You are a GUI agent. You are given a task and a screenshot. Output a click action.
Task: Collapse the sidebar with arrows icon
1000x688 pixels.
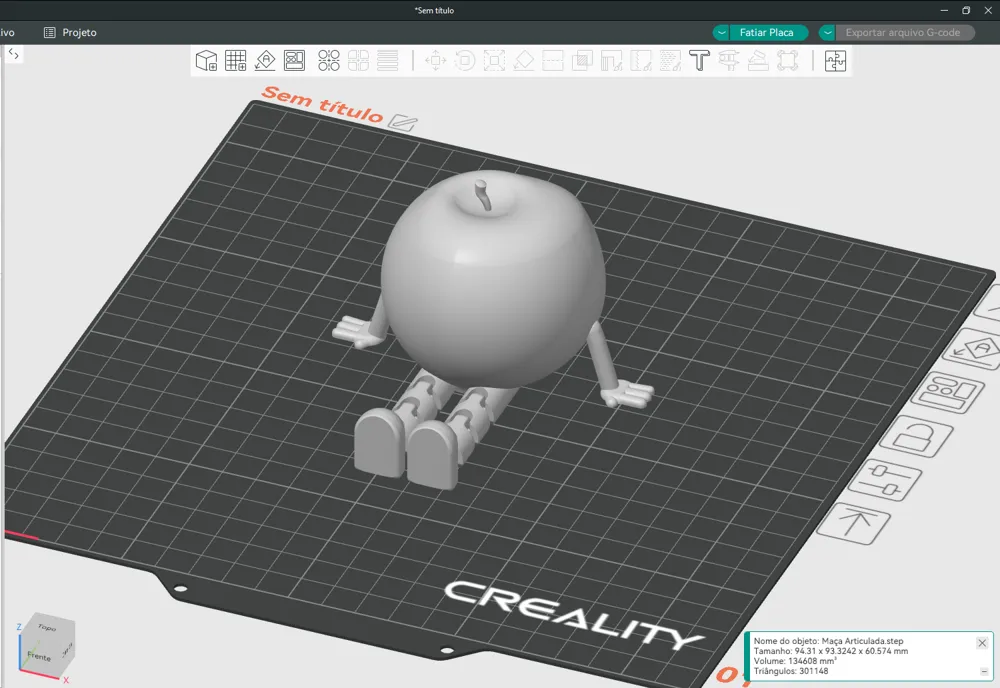(x=13, y=54)
